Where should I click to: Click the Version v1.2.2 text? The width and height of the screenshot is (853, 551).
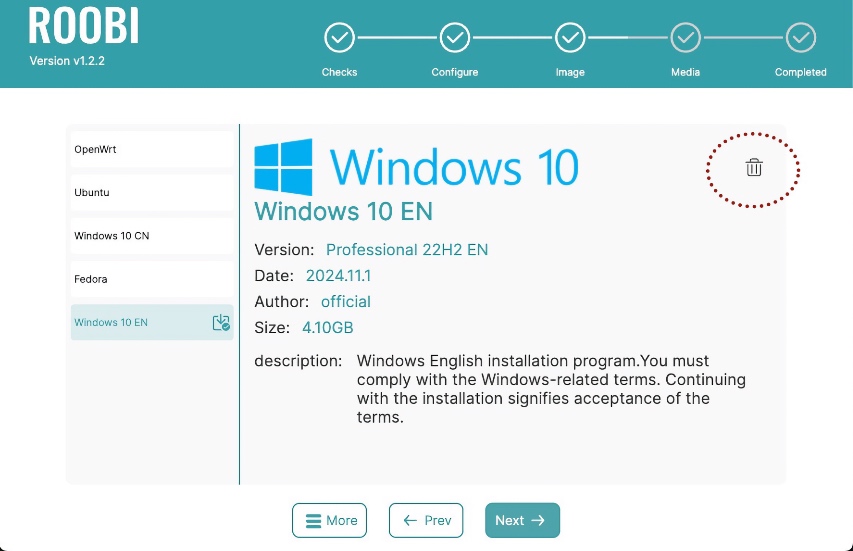click(x=67, y=61)
